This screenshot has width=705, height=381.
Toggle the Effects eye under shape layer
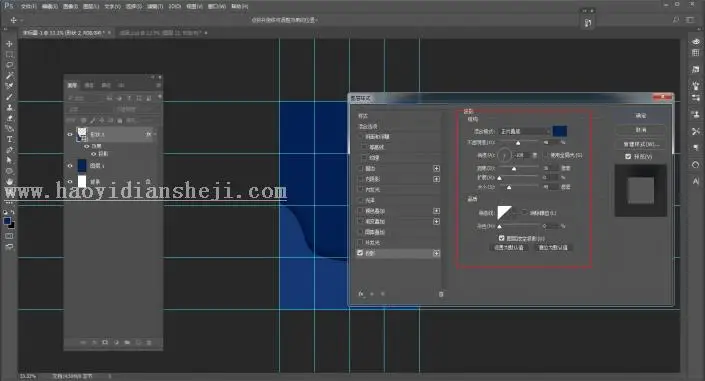pyautogui.click(x=86, y=146)
